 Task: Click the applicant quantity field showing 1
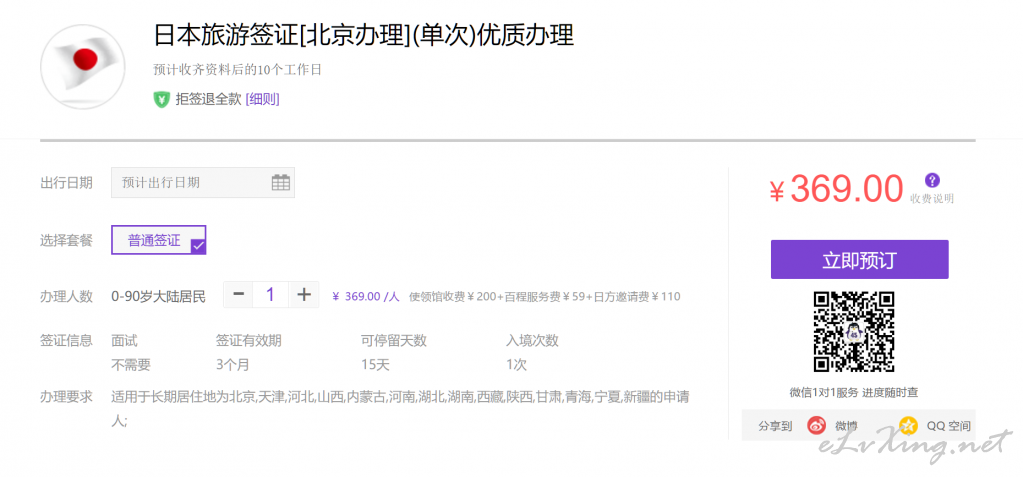(270, 295)
